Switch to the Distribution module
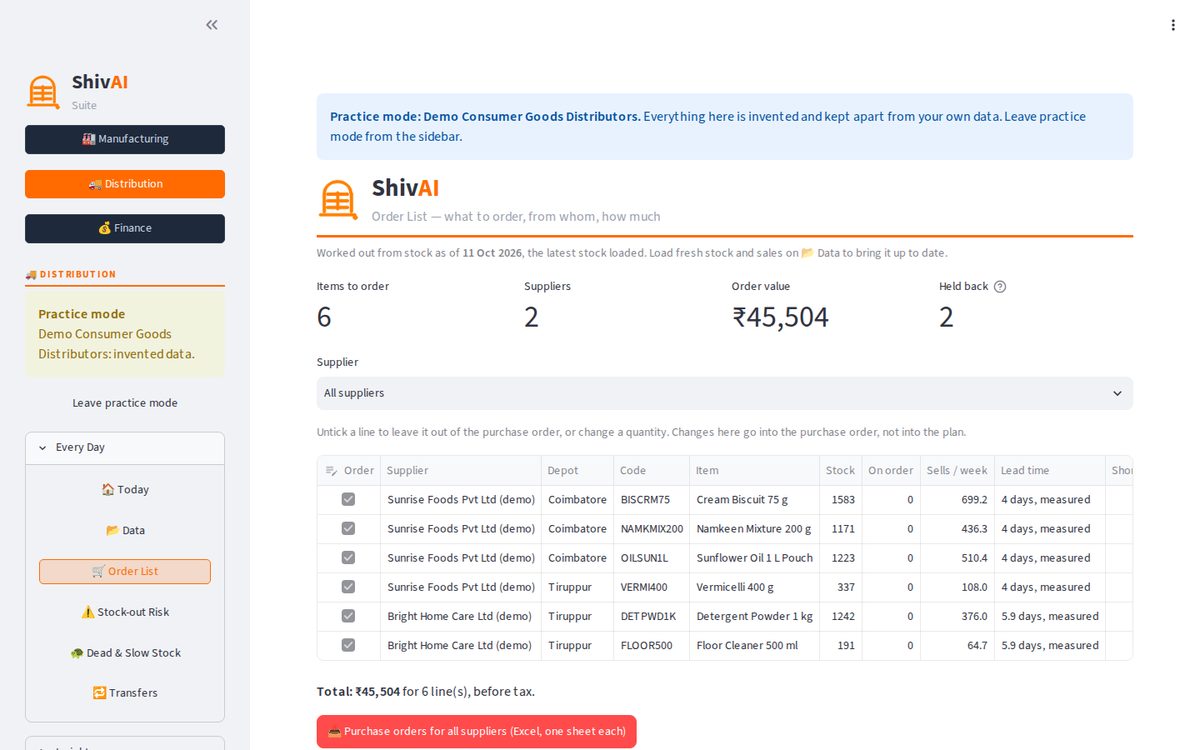1200x750 pixels. click(125, 184)
